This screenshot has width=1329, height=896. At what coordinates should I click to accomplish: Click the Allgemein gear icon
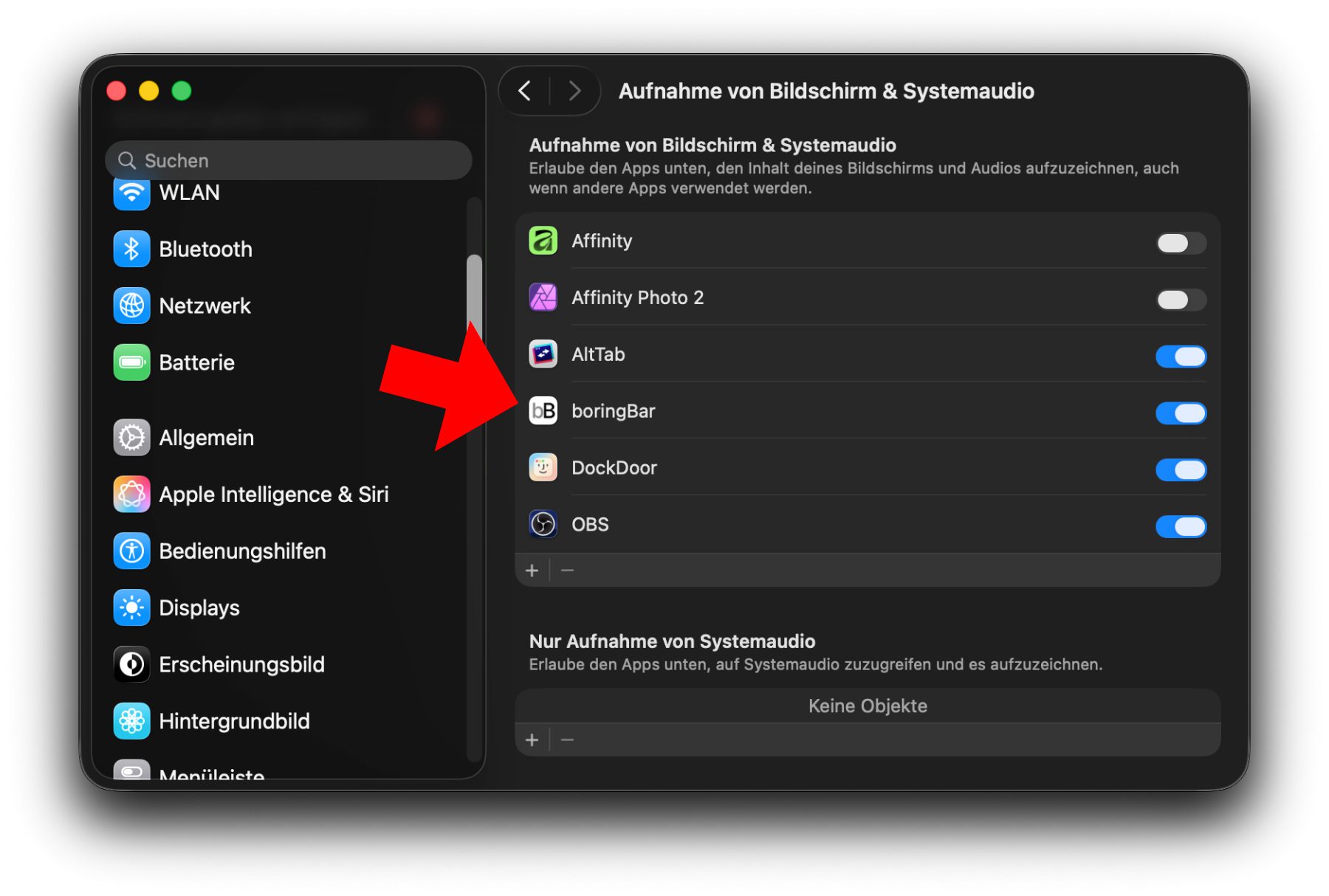tap(131, 438)
